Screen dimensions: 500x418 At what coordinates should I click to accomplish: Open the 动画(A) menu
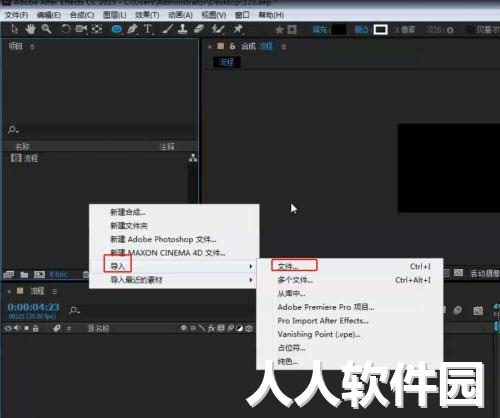point(180,15)
